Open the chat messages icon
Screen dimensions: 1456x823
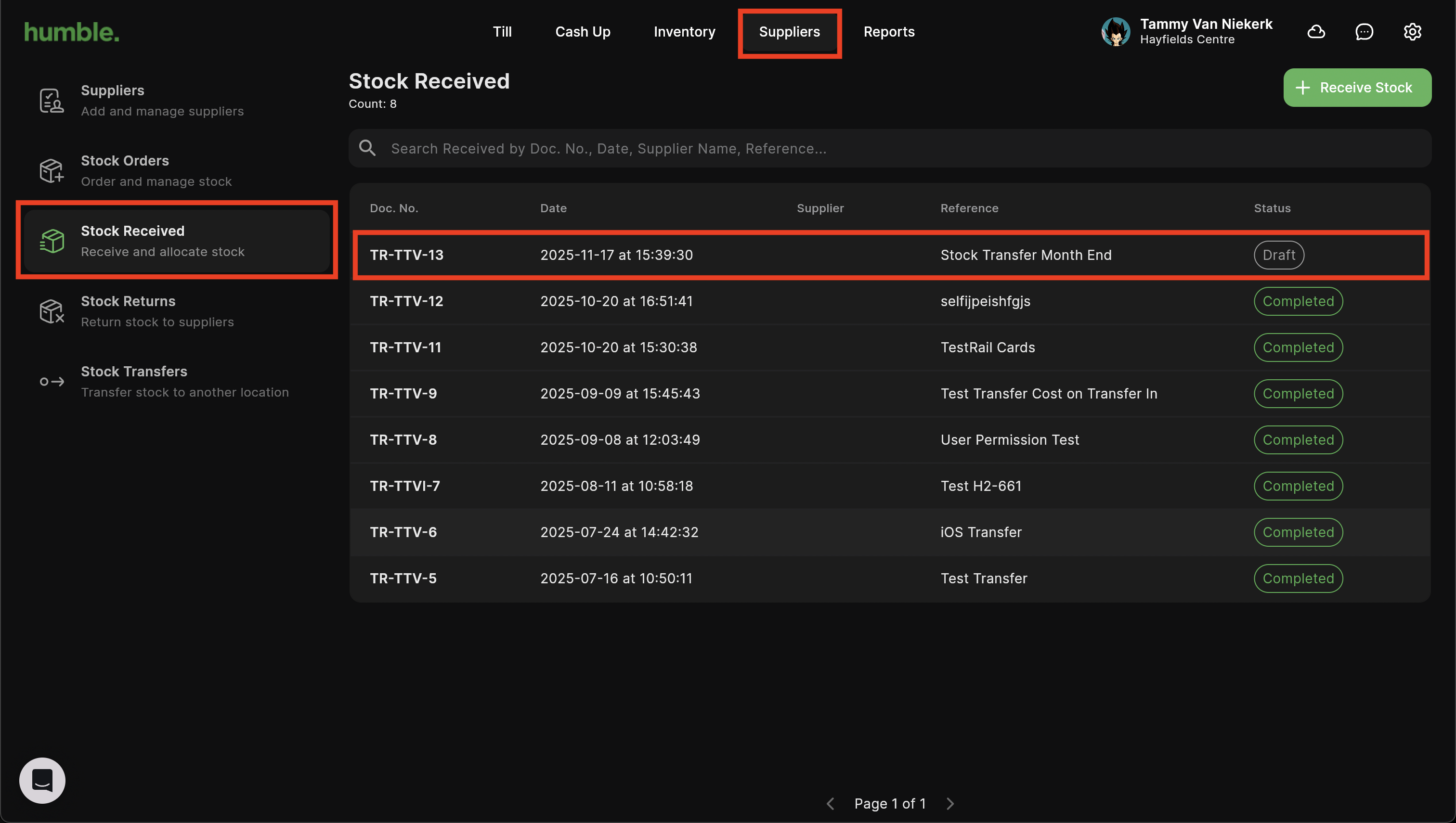[1364, 32]
